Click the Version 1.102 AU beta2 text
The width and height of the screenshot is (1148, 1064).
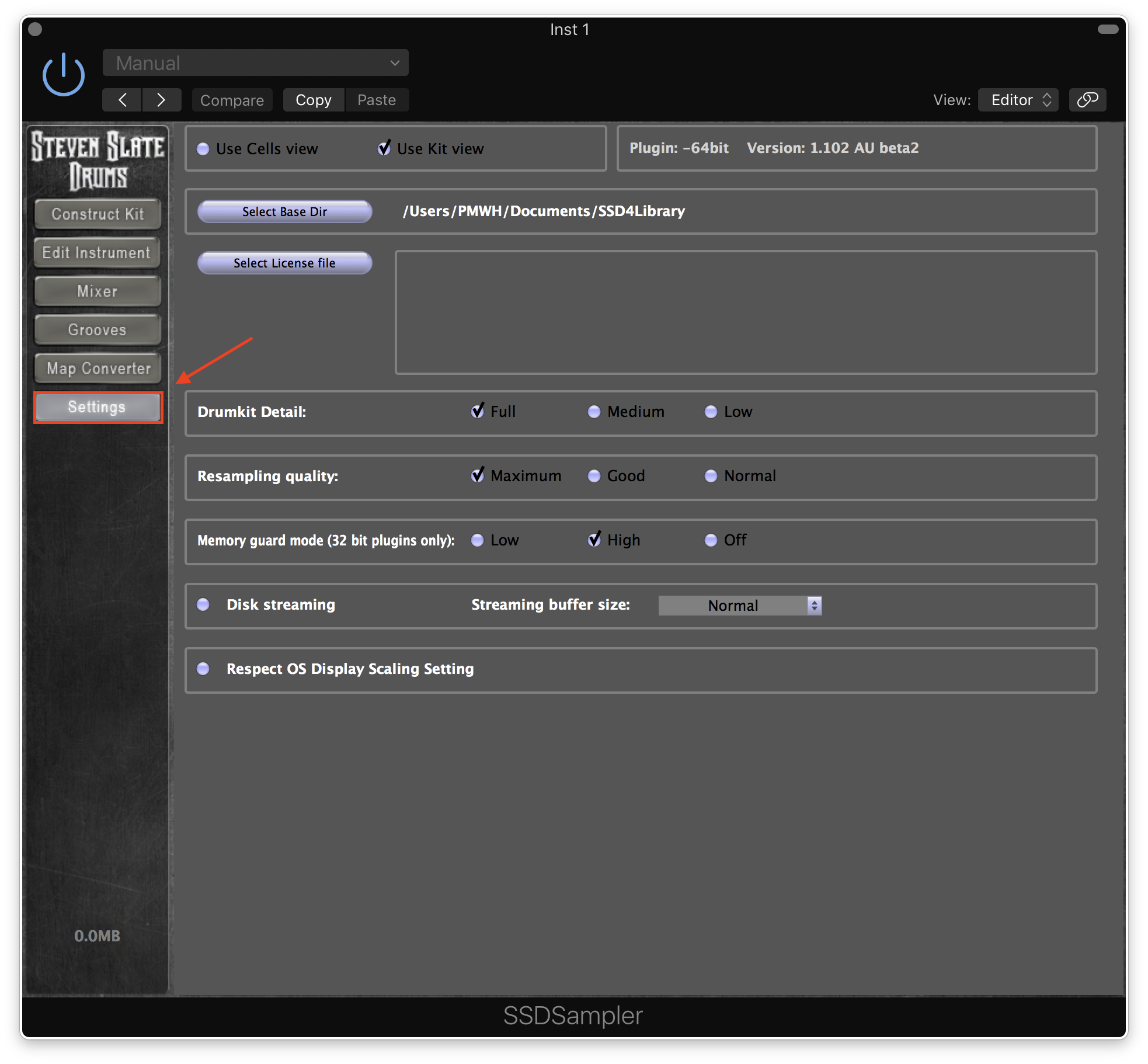point(833,148)
